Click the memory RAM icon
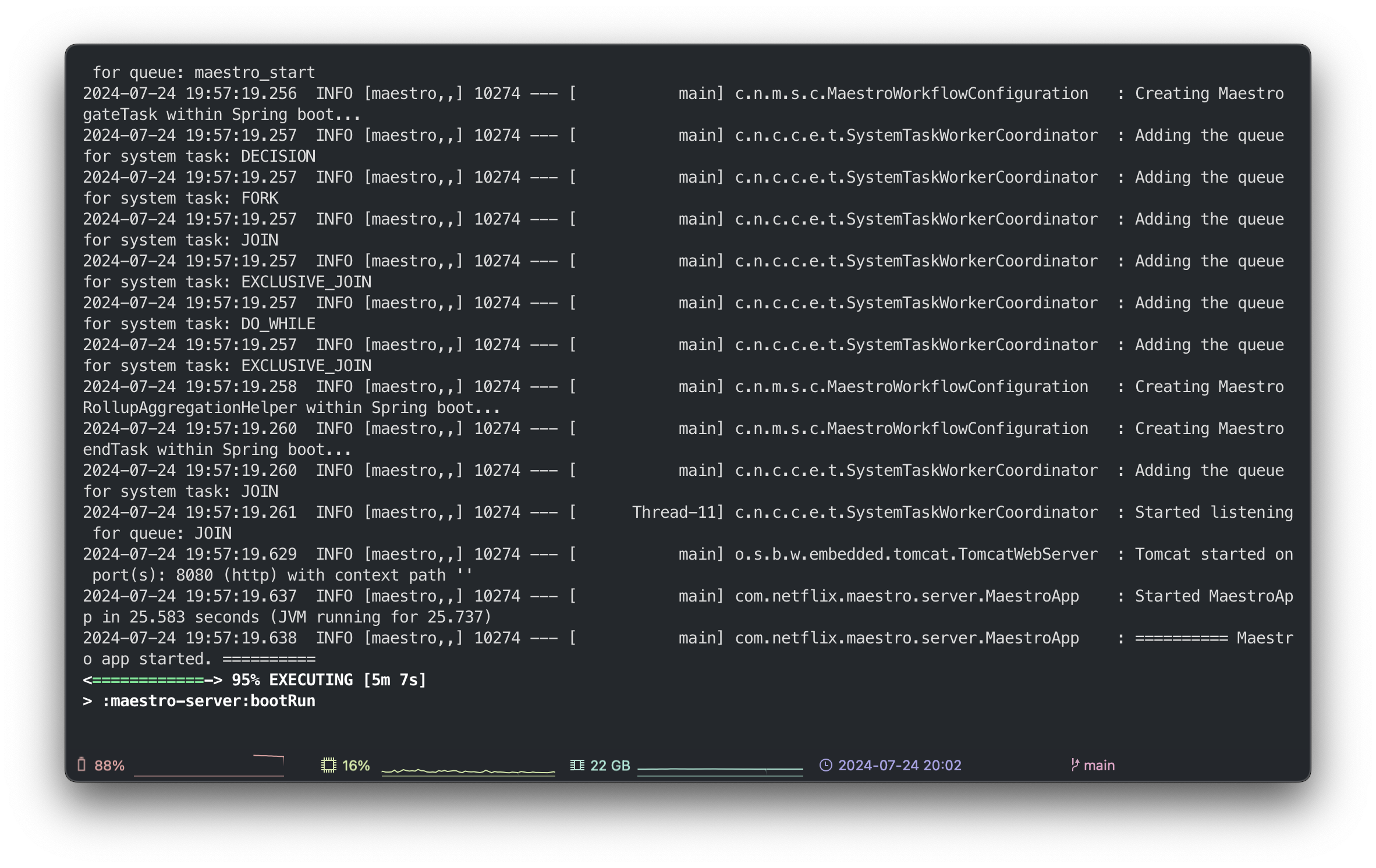The width and height of the screenshot is (1376, 868). [577, 765]
